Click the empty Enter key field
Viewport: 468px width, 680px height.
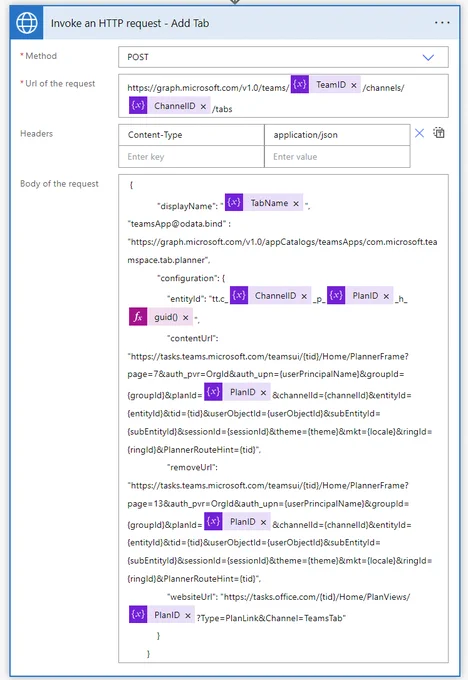point(191,157)
